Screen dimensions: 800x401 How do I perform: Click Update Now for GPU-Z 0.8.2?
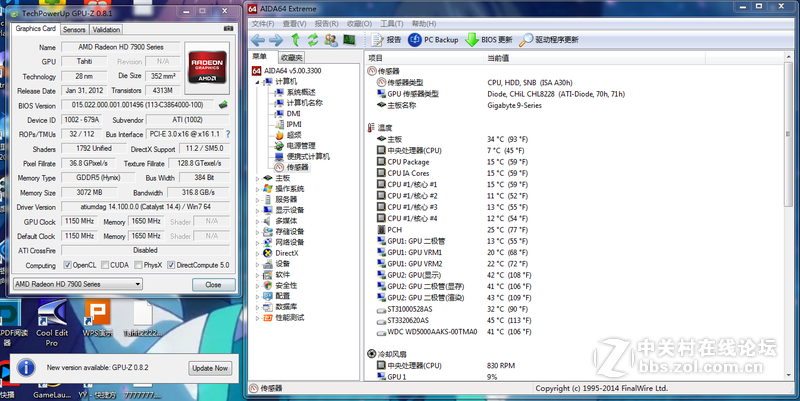click(210, 368)
